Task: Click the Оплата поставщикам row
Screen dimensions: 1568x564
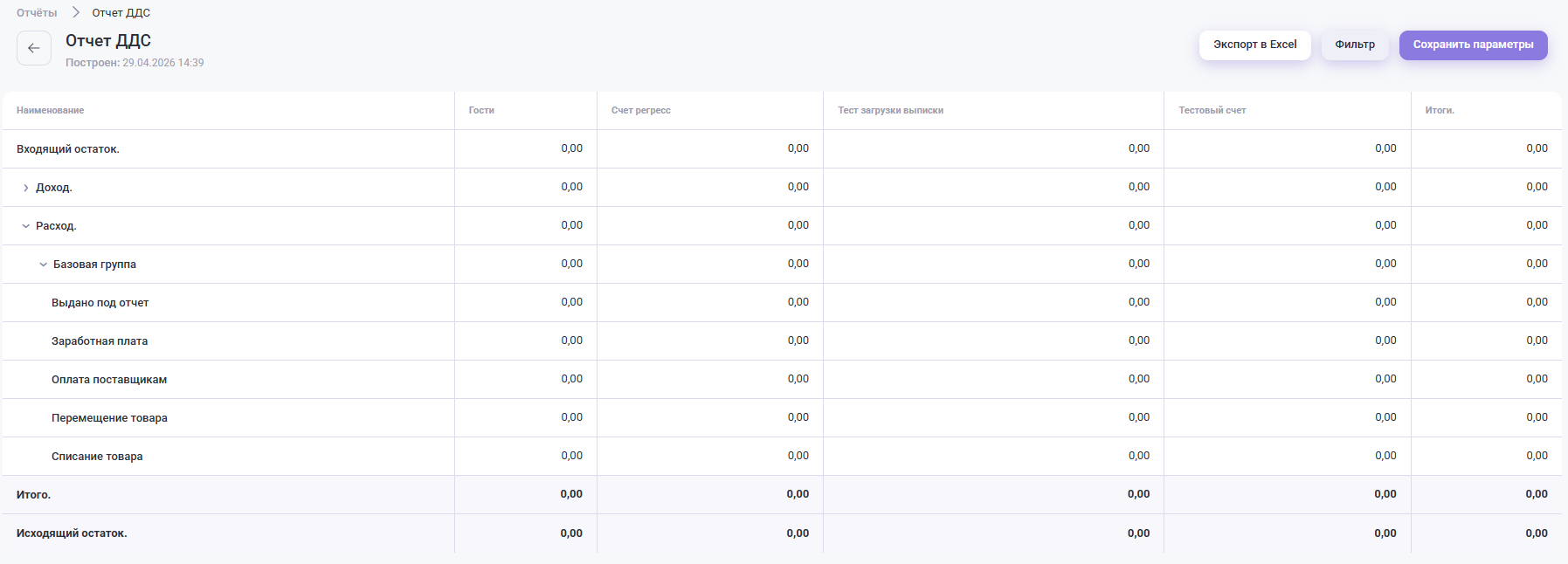Action: pyautogui.click(x=109, y=380)
